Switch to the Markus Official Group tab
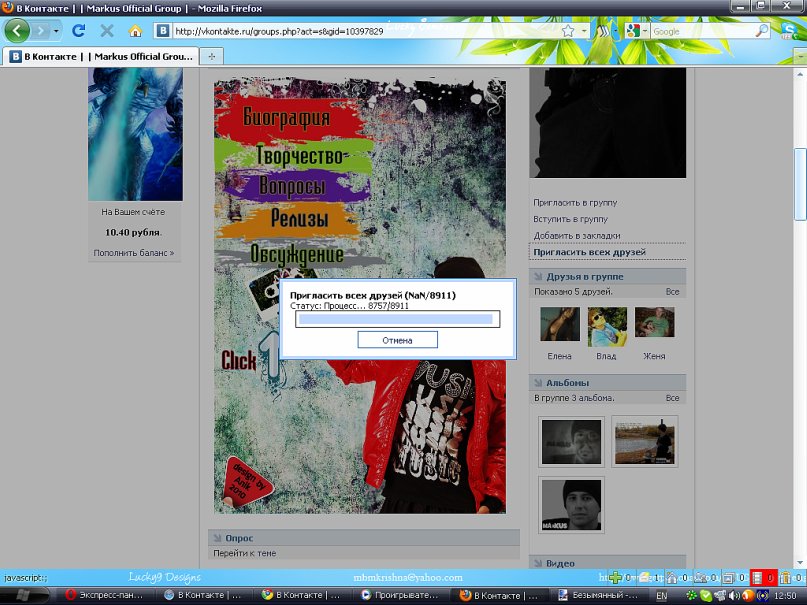The width and height of the screenshot is (807, 605). click(100, 57)
